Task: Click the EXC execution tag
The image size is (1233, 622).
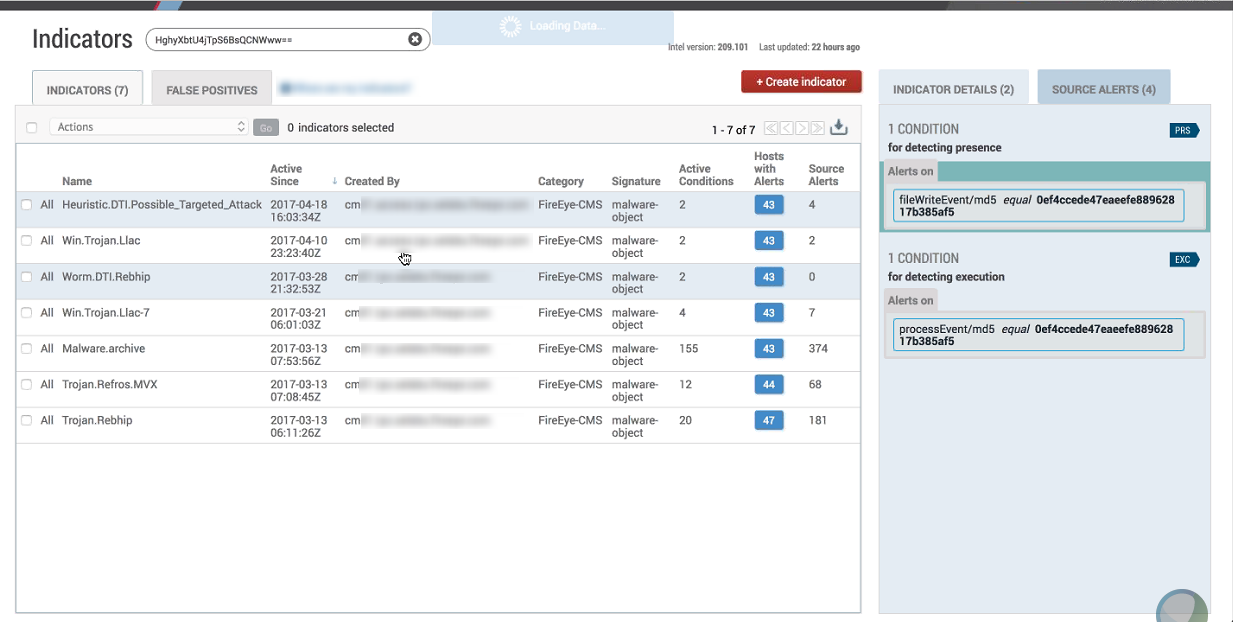Action: point(1184,259)
